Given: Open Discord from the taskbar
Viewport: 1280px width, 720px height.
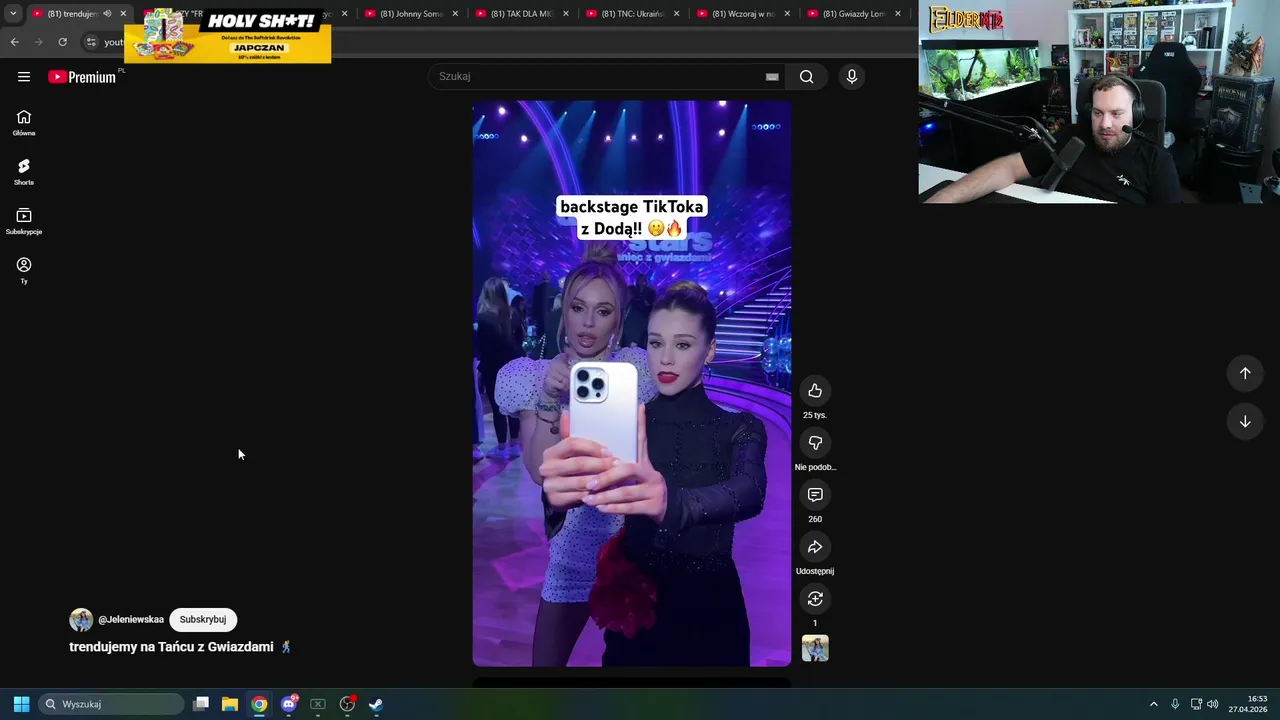Looking at the screenshot, I should click(x=289, y=704).
